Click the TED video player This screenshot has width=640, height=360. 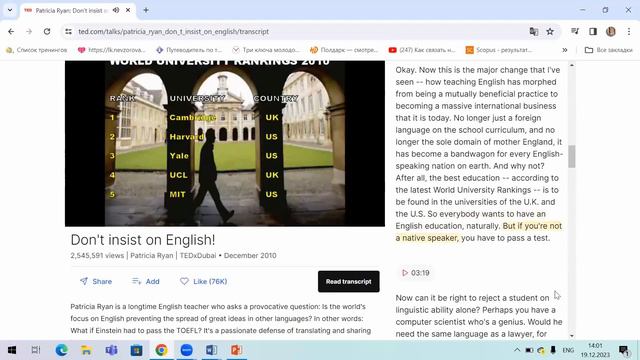[225, 143]
